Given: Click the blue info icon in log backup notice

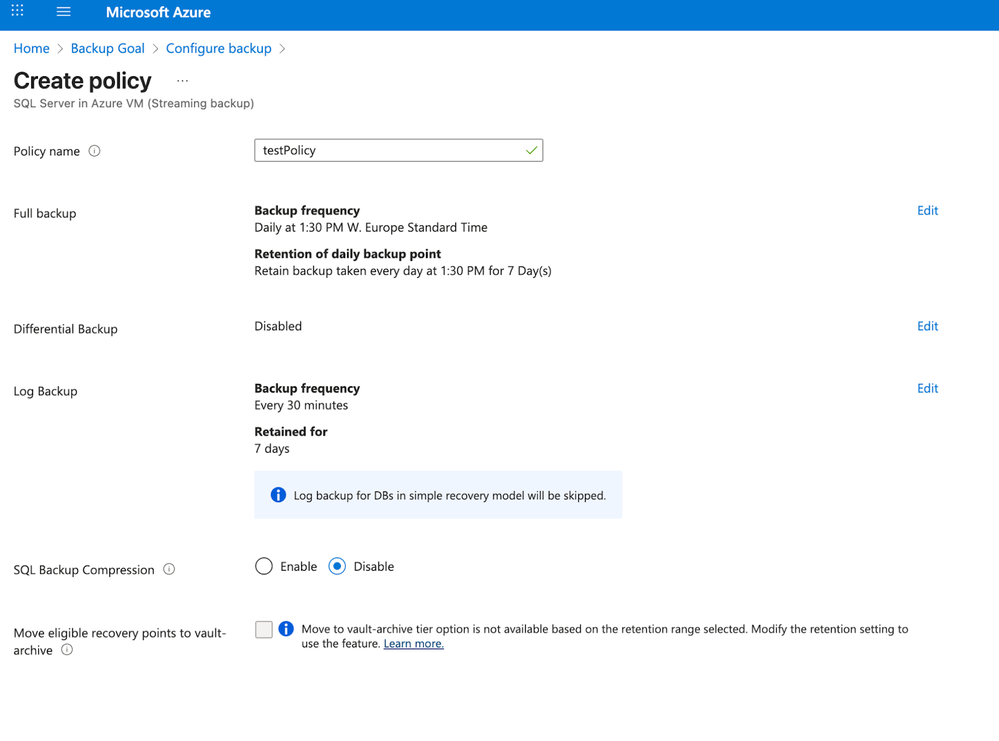Looking at the screenshot, I should 278,495.
